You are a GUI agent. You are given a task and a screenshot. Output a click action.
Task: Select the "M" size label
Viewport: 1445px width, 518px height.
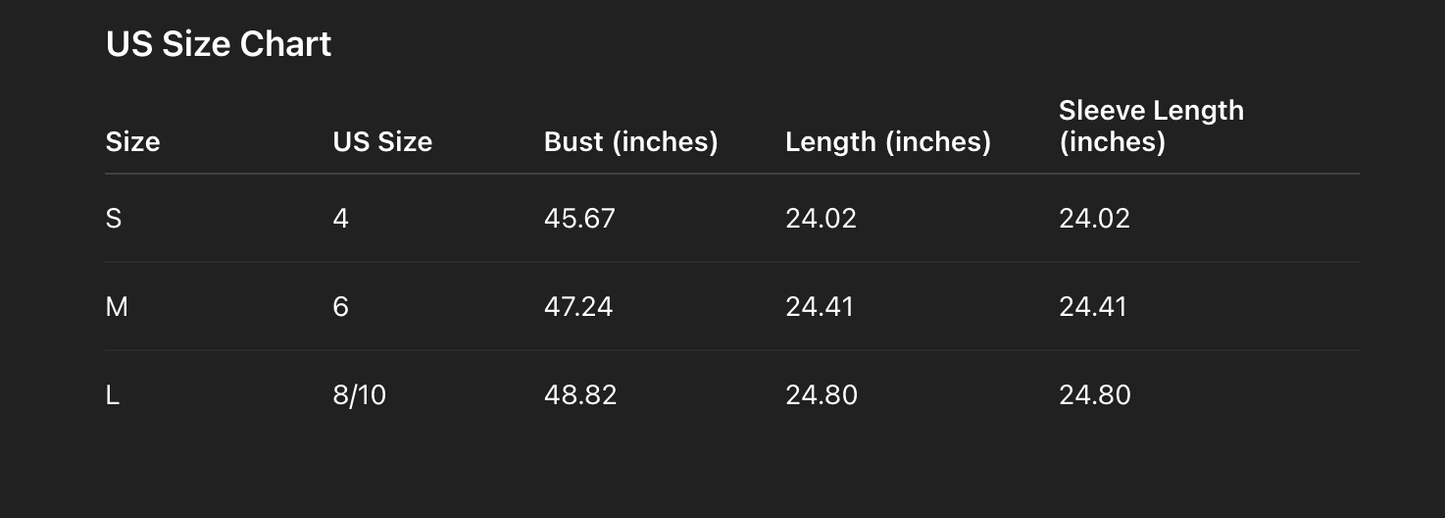[x=117, y=307]
